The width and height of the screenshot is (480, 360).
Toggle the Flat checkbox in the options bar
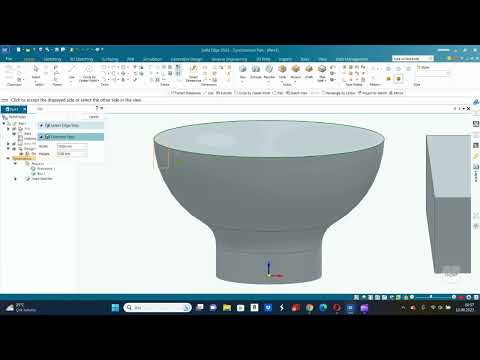click(278, 93)
